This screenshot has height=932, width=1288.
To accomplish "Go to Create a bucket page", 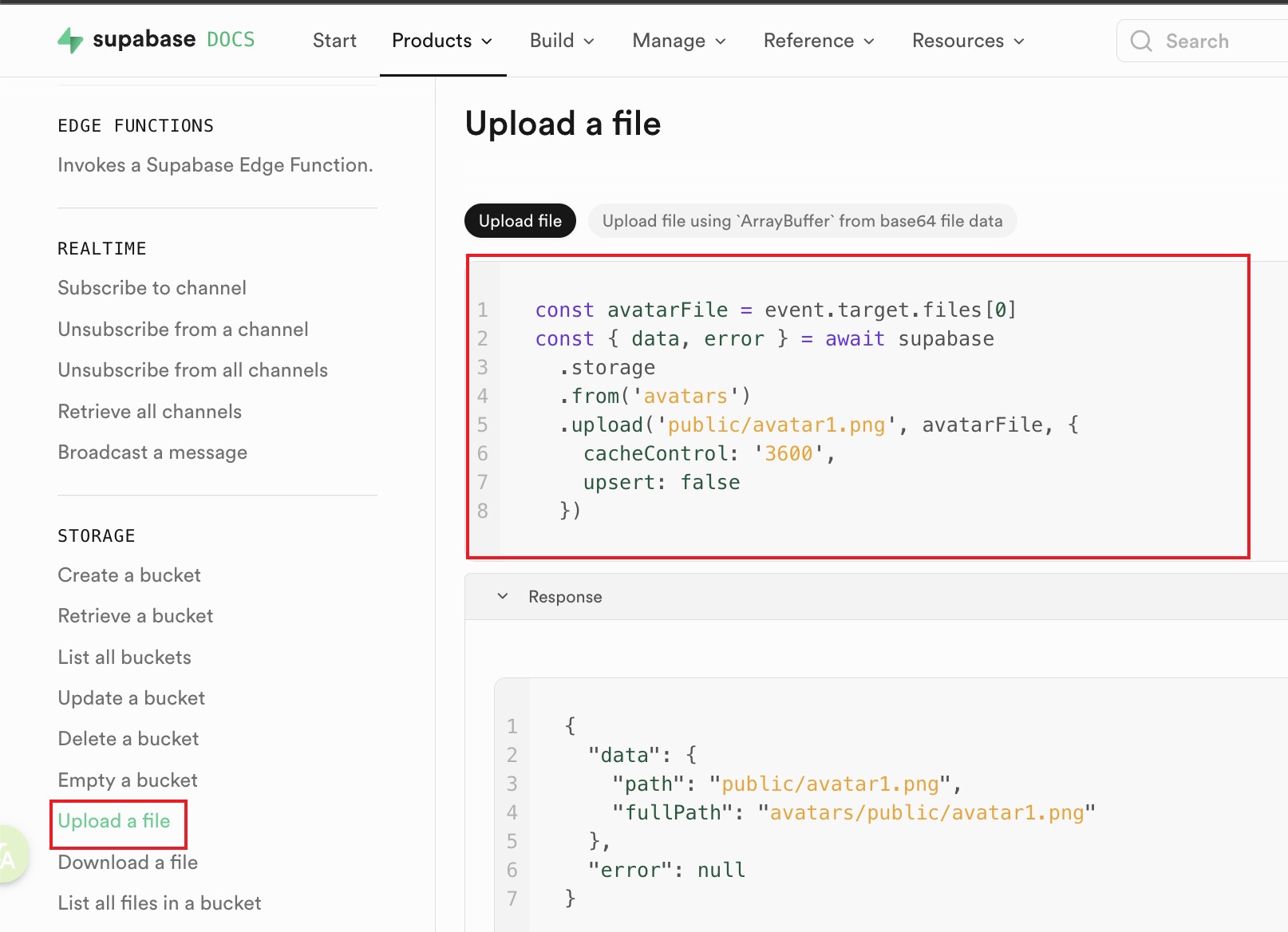I will (x=129, y=575).
